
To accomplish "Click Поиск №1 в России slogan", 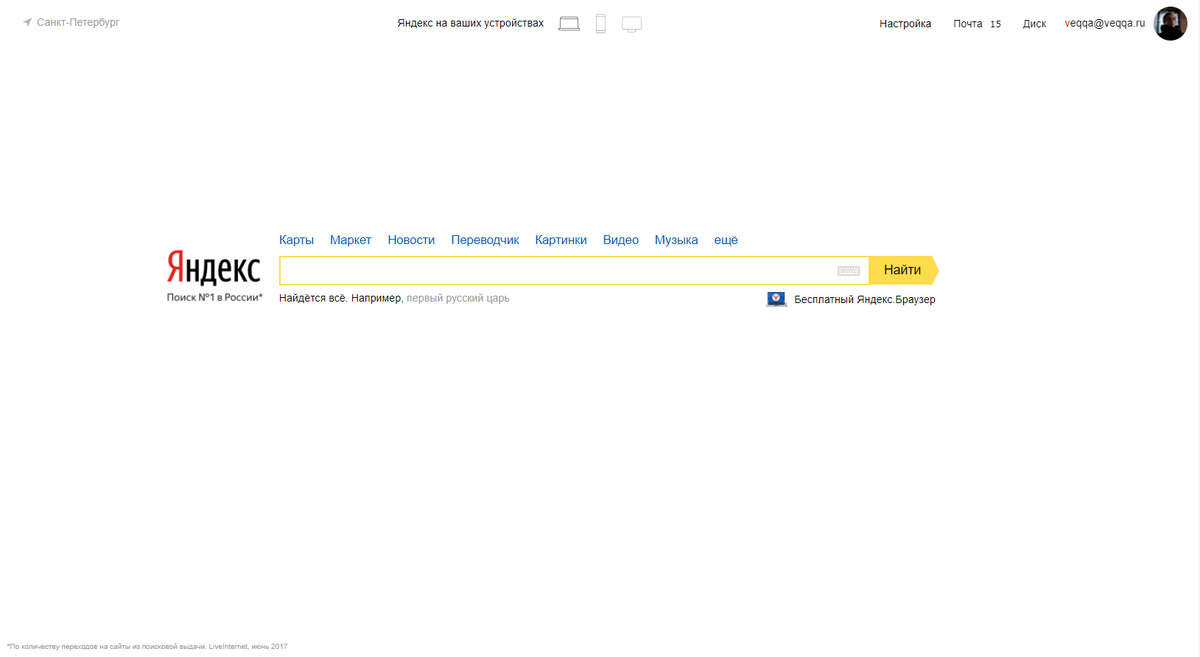I will coord(215,297).
